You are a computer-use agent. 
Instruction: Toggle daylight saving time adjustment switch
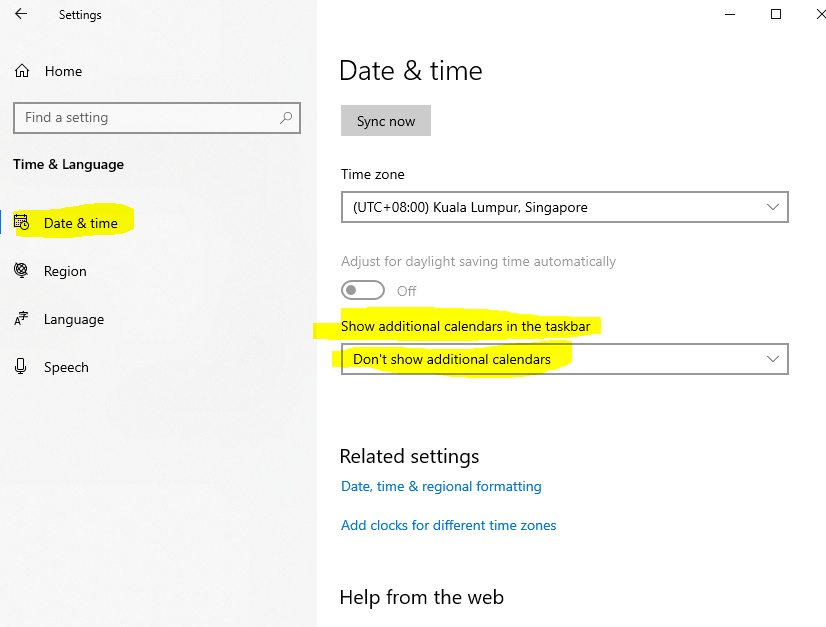pos(363,291)
